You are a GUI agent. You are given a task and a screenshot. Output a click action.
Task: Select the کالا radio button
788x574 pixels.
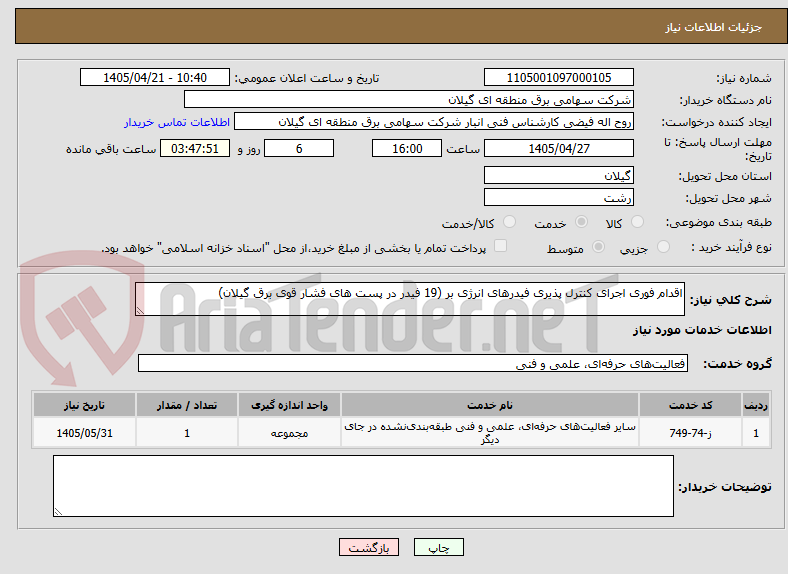coord(637,222)
